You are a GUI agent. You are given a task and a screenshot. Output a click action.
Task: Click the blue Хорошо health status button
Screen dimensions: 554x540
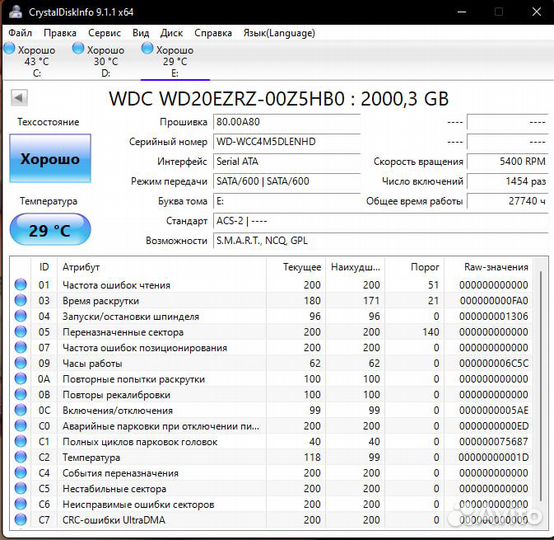pos(50,158)
